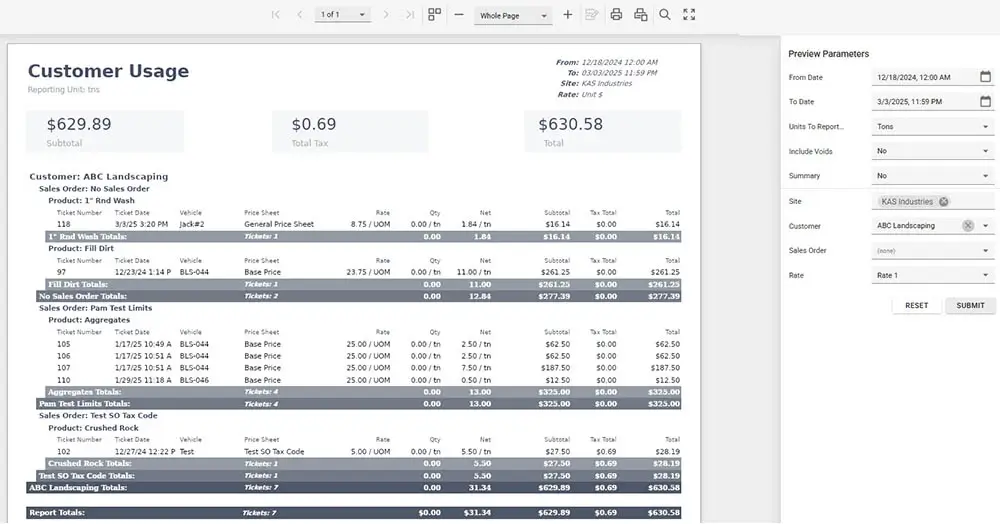Zoom in with the plus icon
Image resolution: width=1000 pixels, height=524 pixels.
568,15
